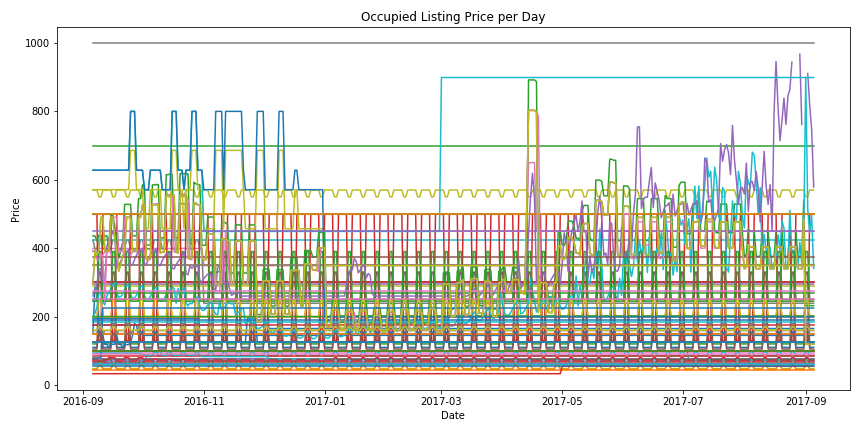Select the 2016-11 date tick label
The image size is (864, 432).
(x=204, y=400)
